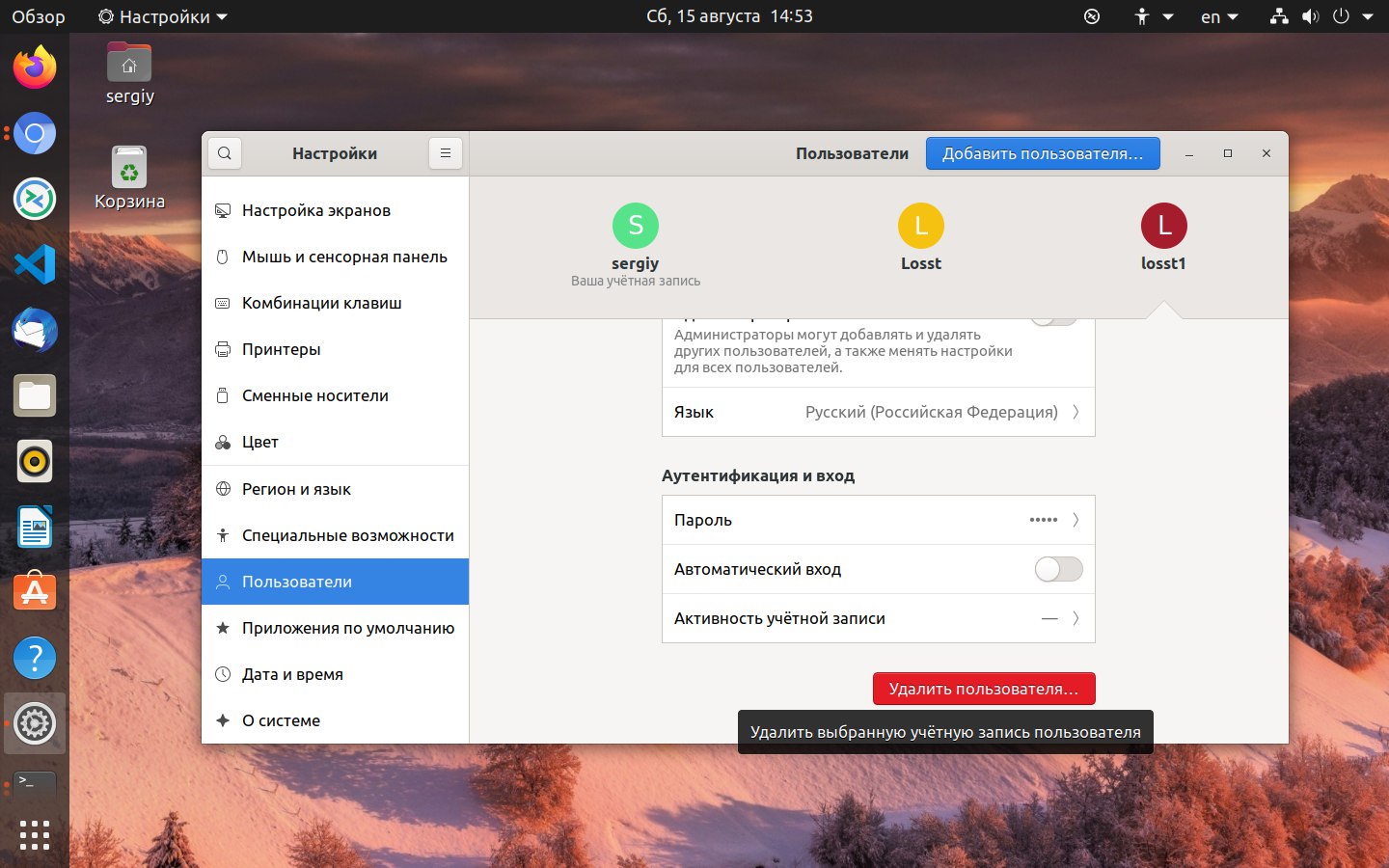
Task: Toggle the administrator switch
Action: (x=1054, y=319)
